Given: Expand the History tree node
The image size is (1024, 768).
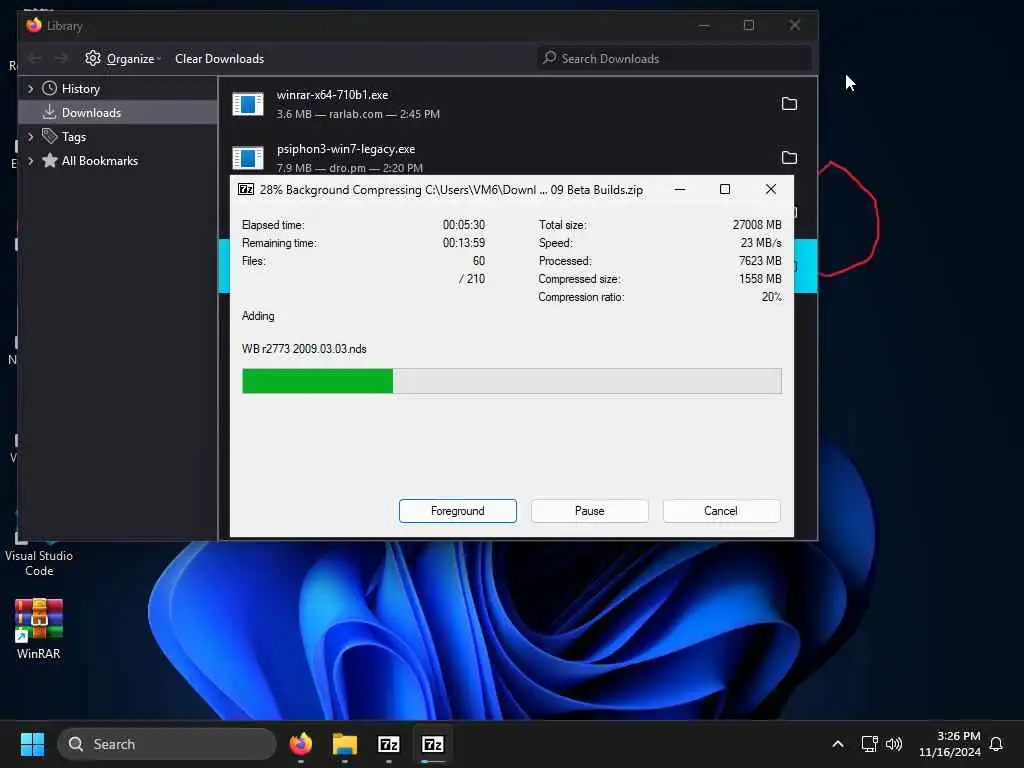Looking at the screenshot, I should coord(30,88).
